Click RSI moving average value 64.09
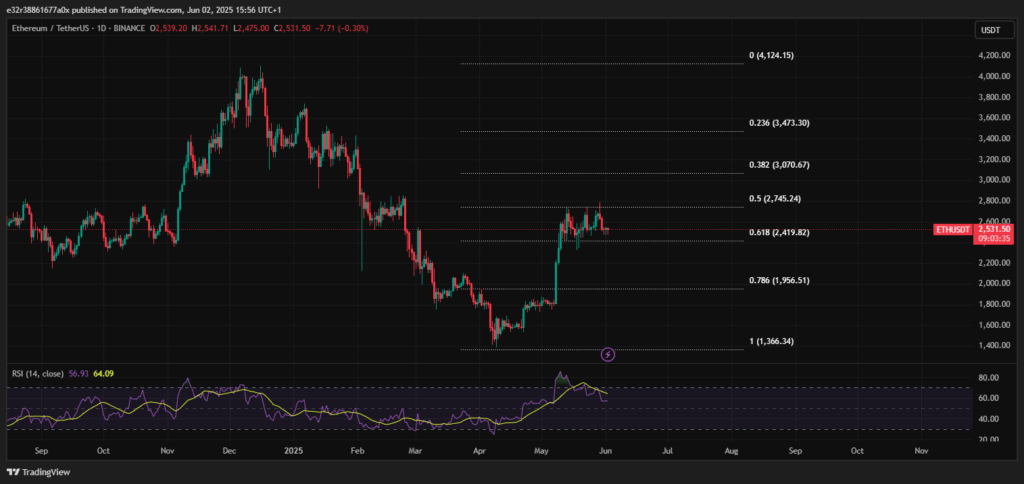Viewport: 1024px width, 484px height. (104, 374)
